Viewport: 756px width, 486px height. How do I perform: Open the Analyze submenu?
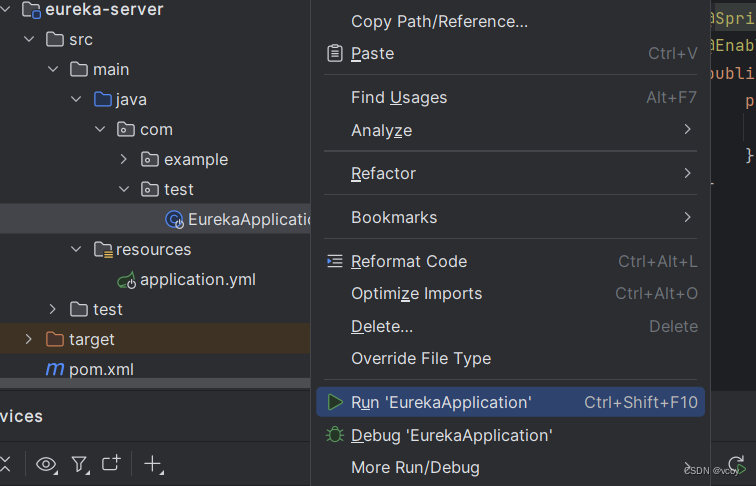tap(510, 130)
